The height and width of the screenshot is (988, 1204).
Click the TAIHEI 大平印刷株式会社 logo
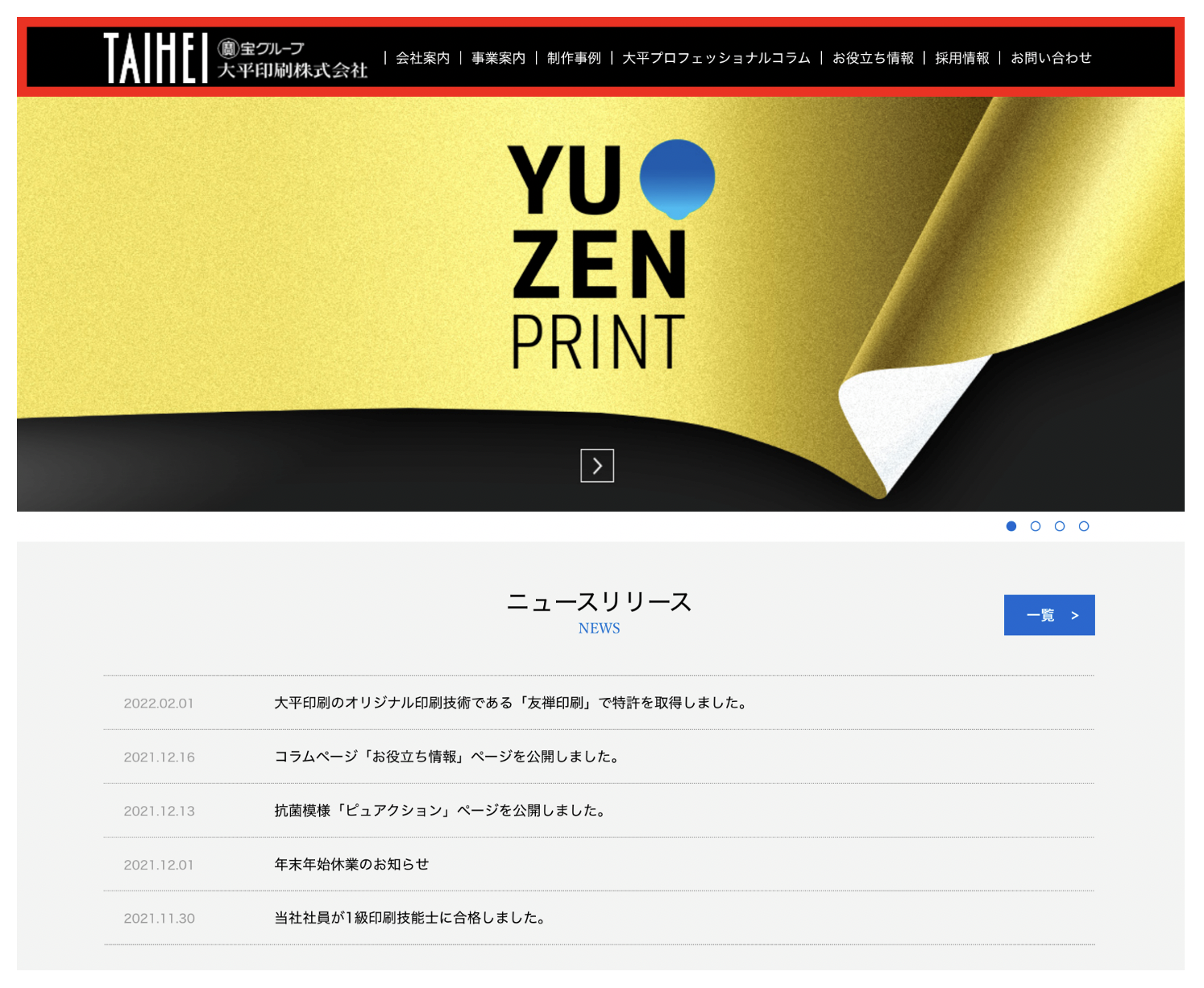235,58
